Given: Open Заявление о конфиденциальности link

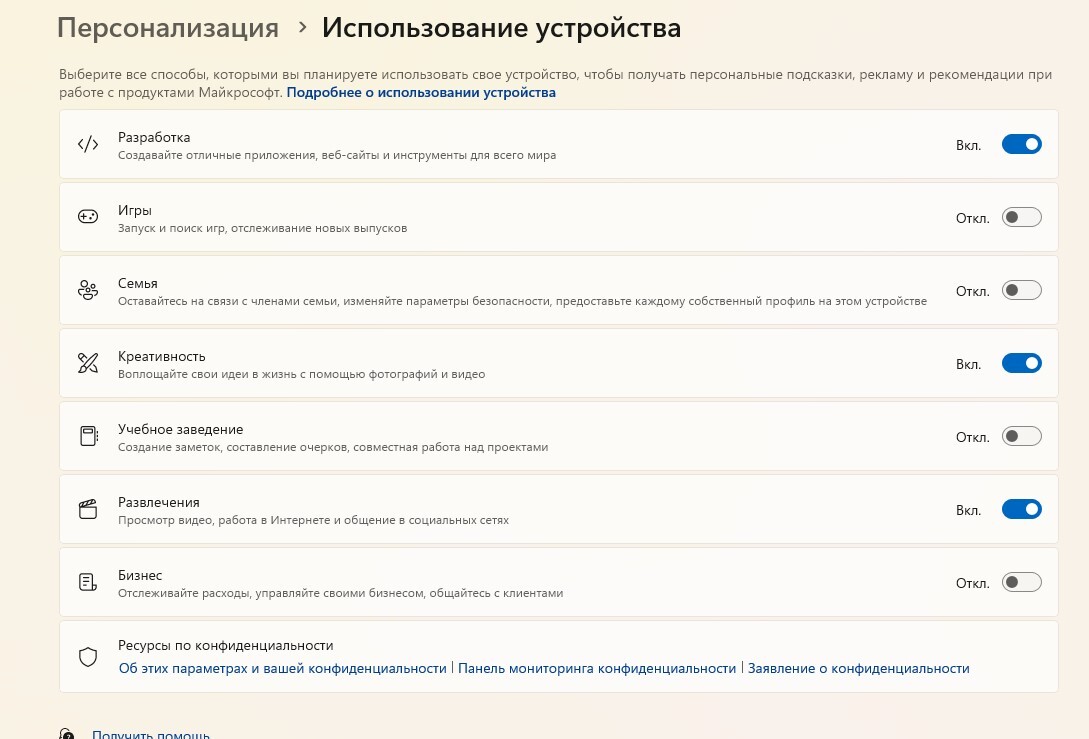Looking at the screenshot, I should point(858,668).
